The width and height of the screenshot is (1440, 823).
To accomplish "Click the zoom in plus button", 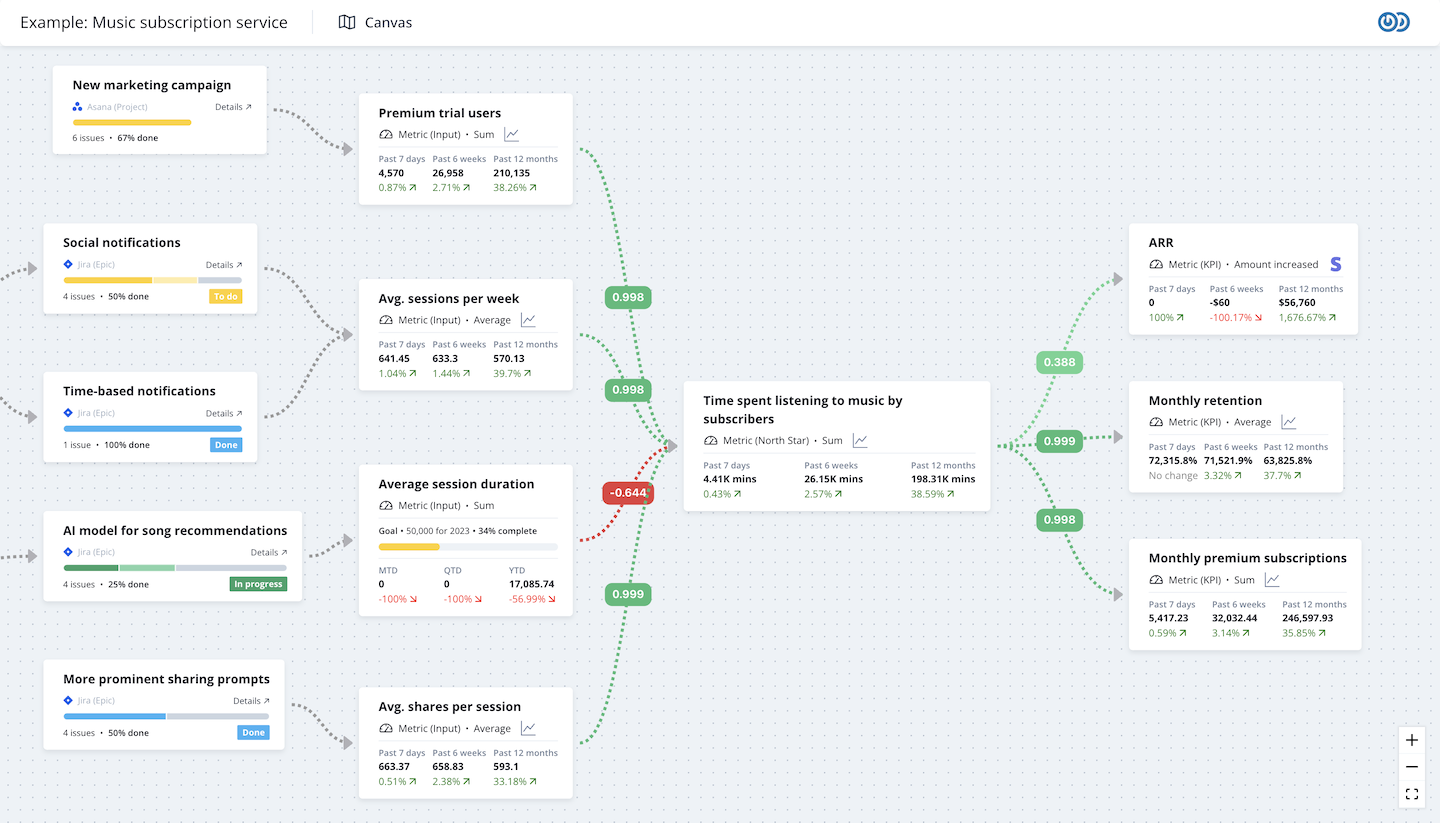I will click(x=1411, y=740).
